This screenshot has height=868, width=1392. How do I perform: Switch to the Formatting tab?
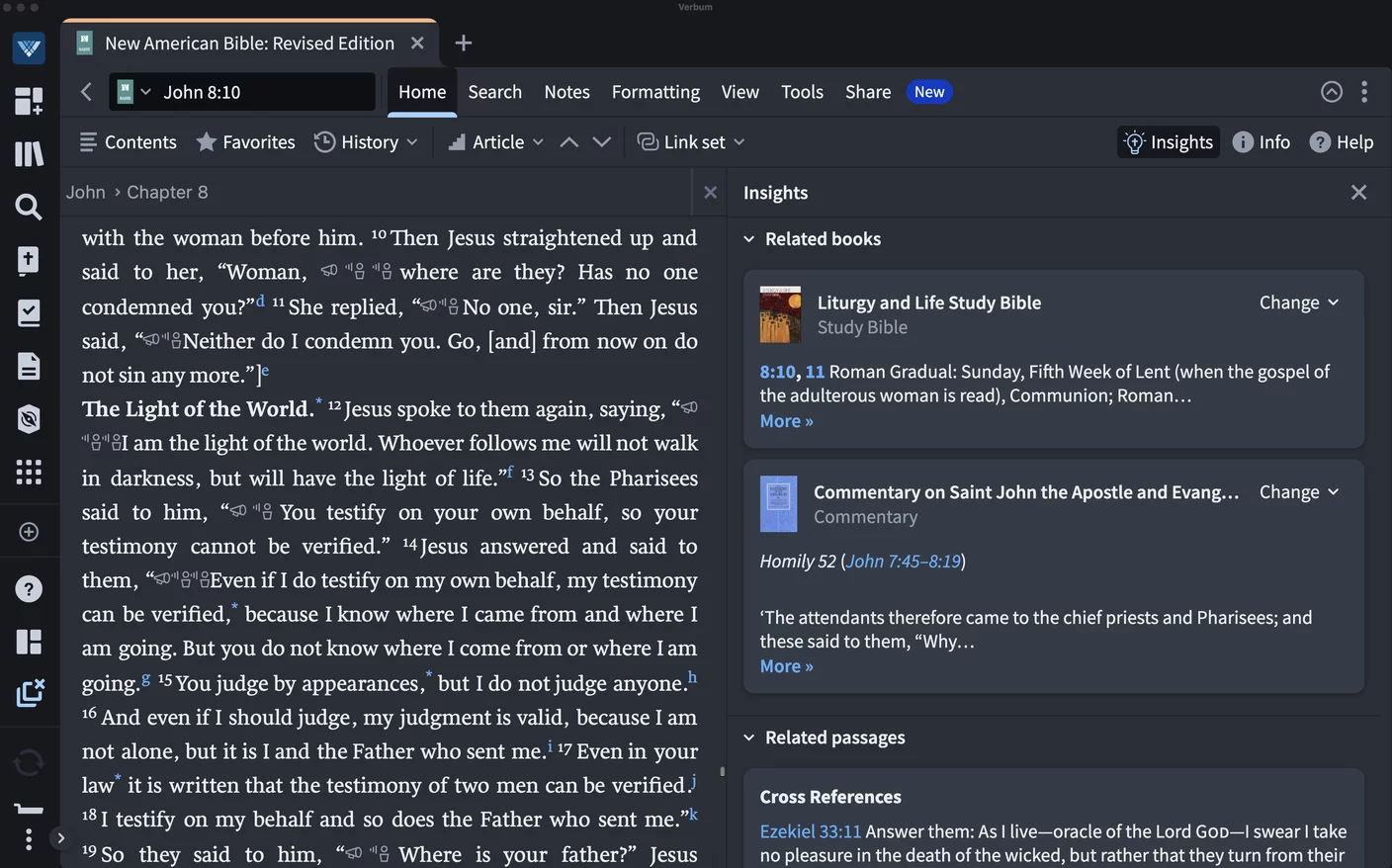[655, 92]
